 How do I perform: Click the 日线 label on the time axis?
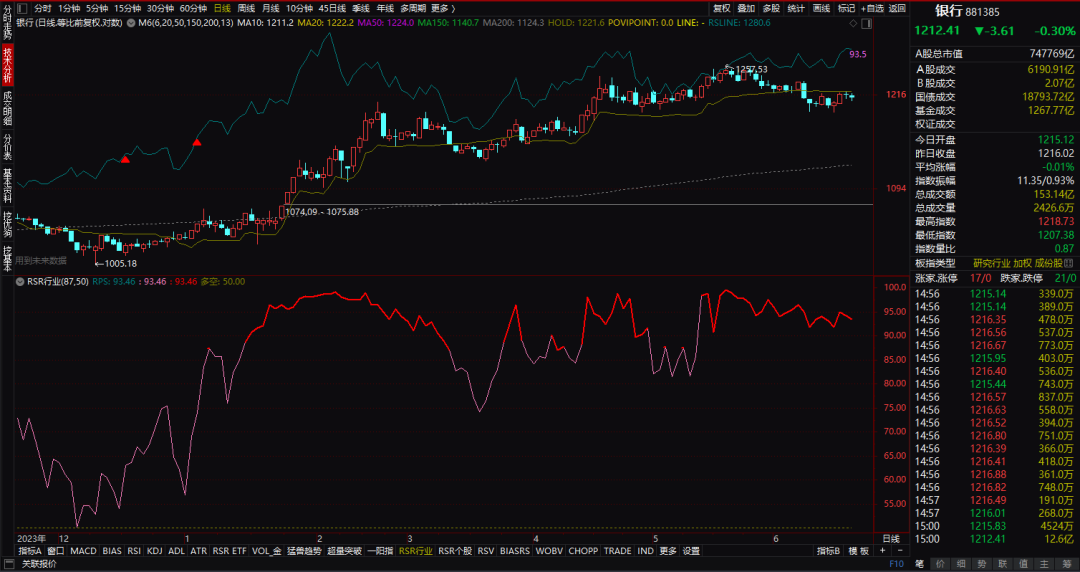pos(891,538)
